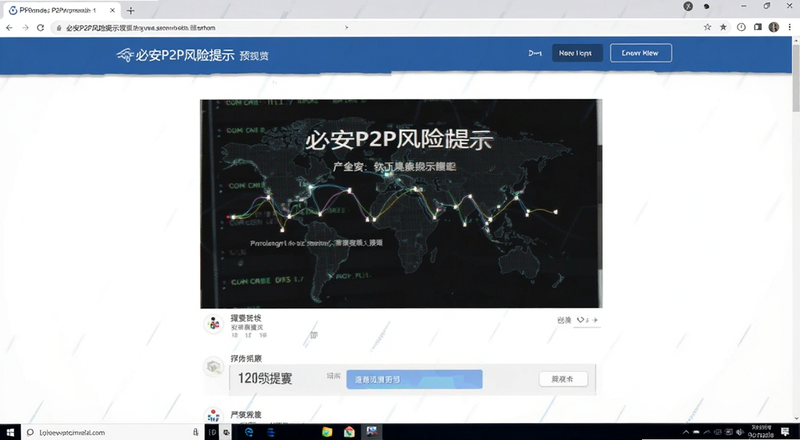Show hidden system tray icons
The image size is (800, 440).
tap(686, 432)
